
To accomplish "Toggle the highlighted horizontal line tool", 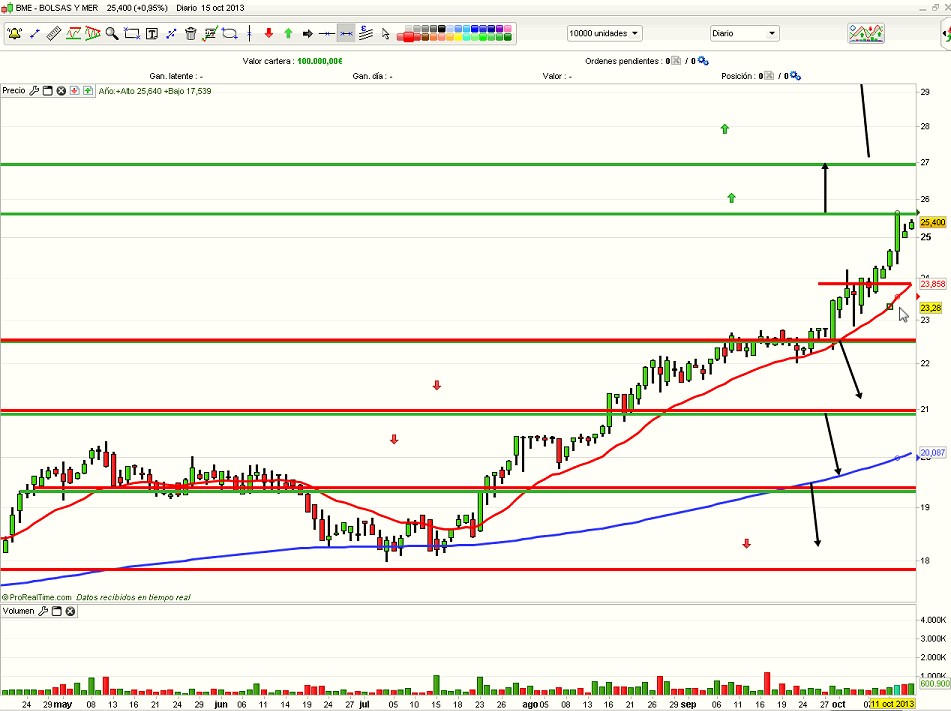I will pyautogui.click(x=346, y=33).
